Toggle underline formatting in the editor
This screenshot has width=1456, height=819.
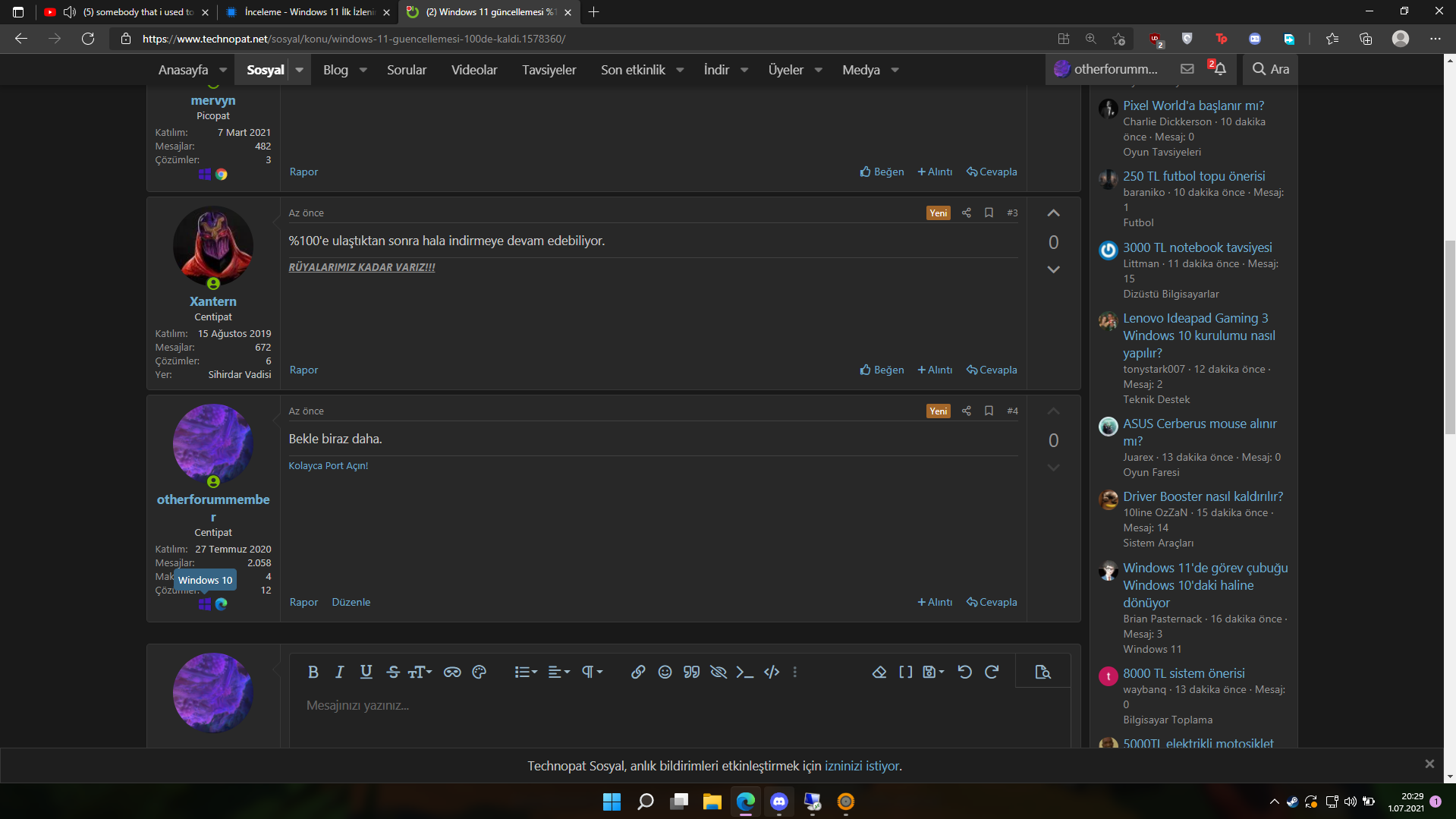[x=366, y=672]
